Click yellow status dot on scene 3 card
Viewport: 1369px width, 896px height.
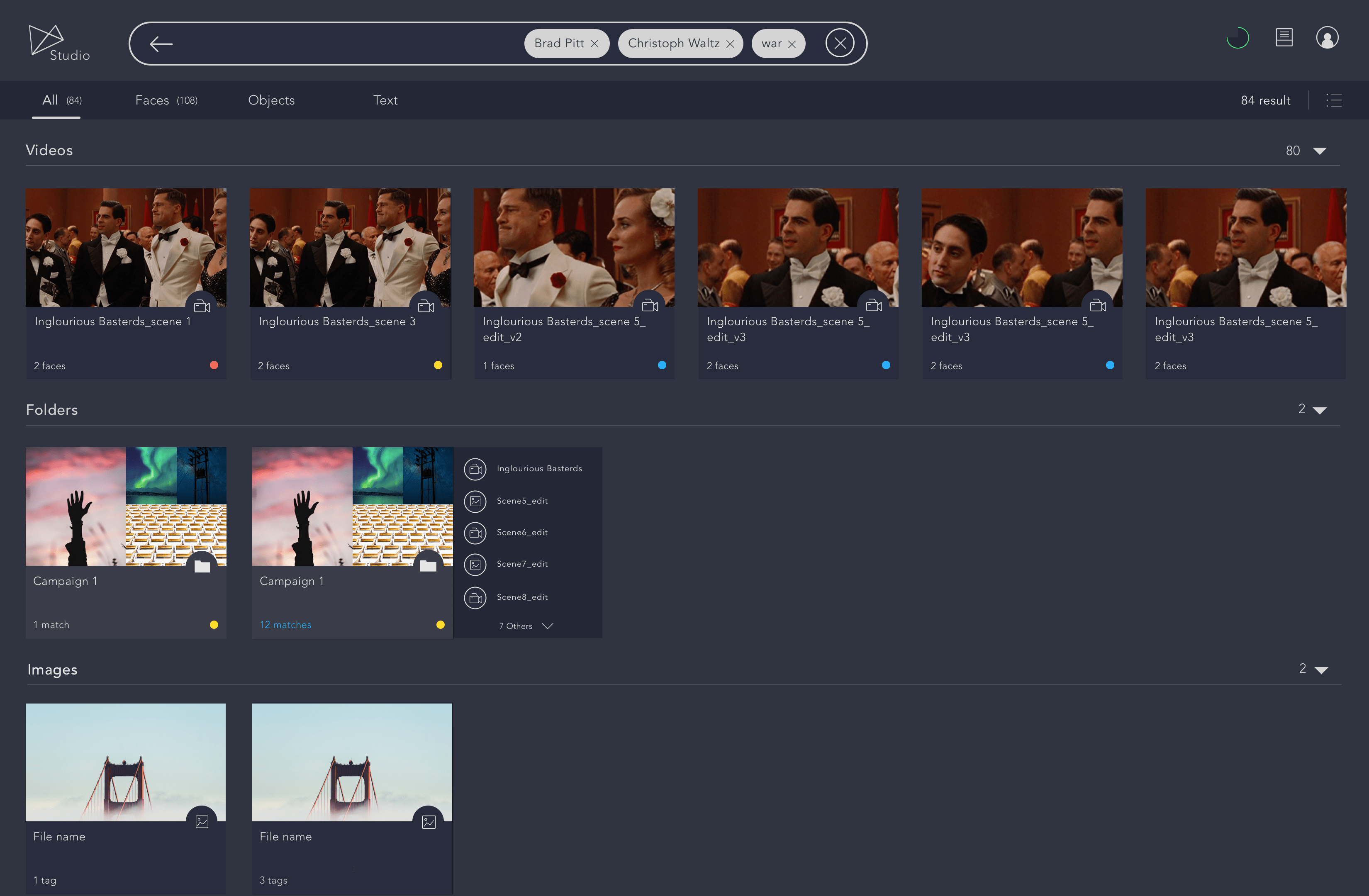[438, 365]
